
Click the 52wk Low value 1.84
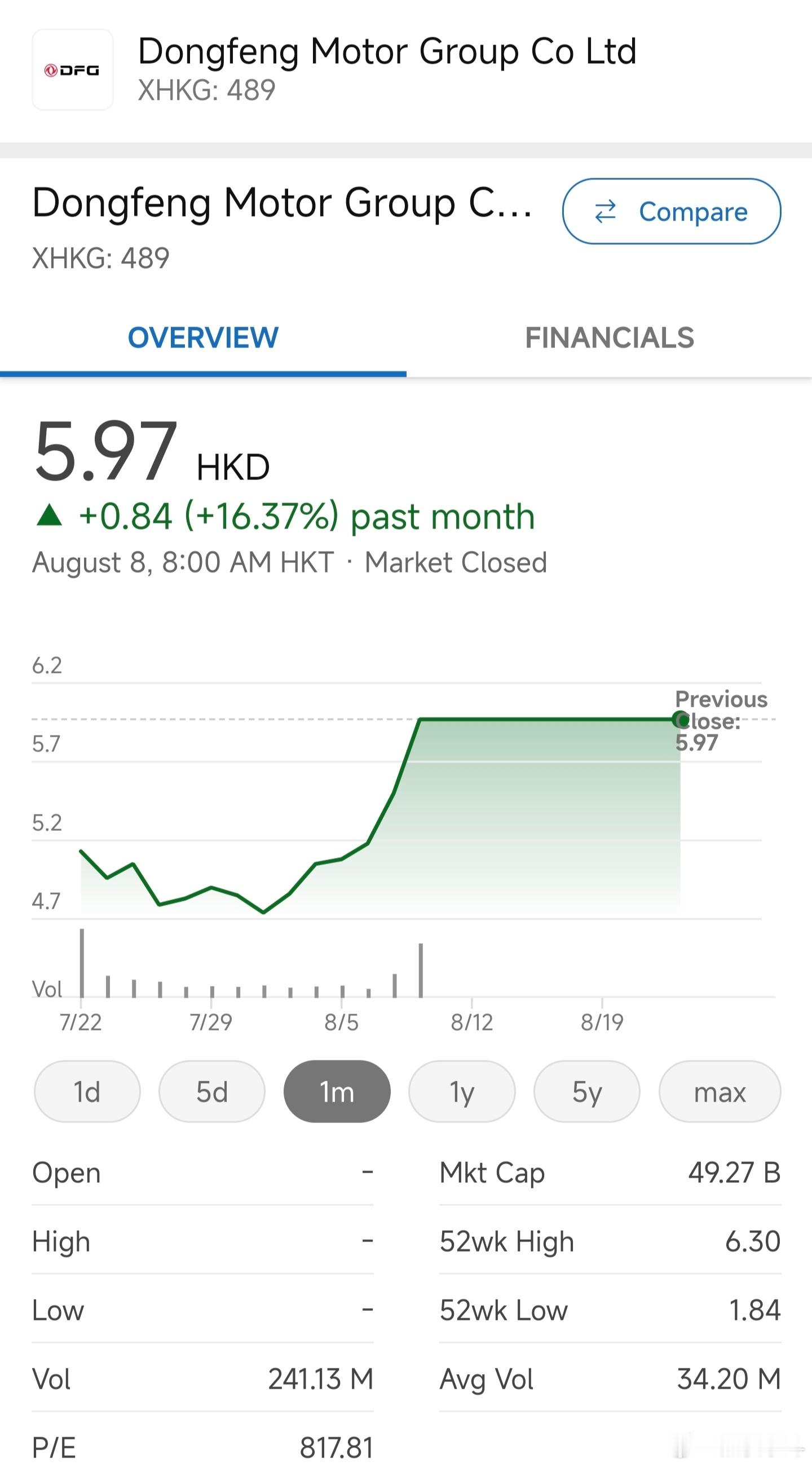[755, 1310]
